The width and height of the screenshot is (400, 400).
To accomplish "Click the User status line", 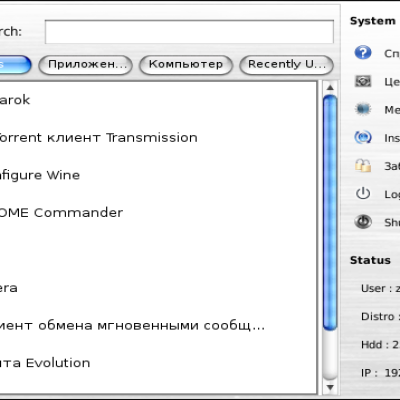I will pos(380,288).
